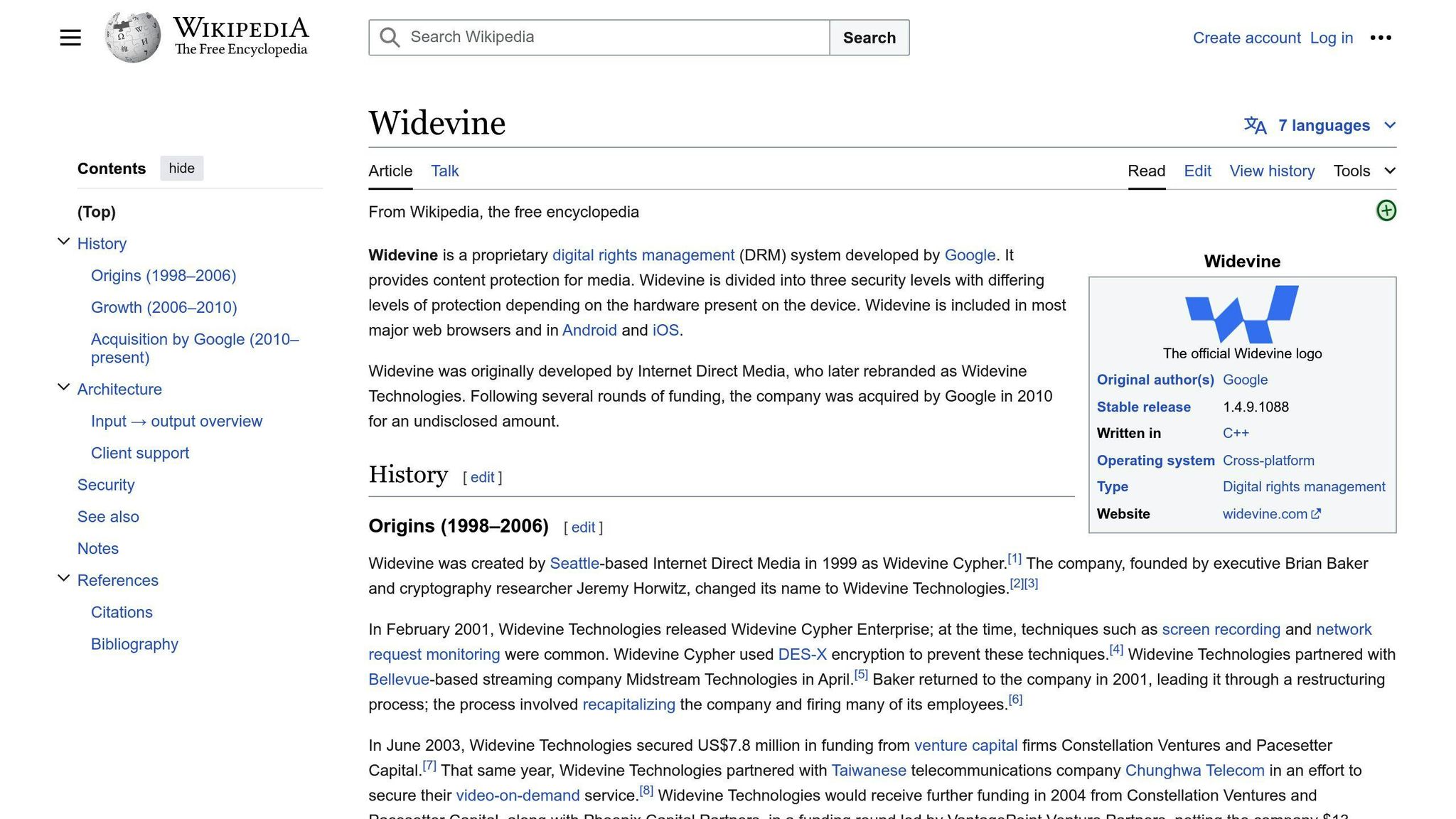Collapse the Architecture section in contents

click(63, 388)
